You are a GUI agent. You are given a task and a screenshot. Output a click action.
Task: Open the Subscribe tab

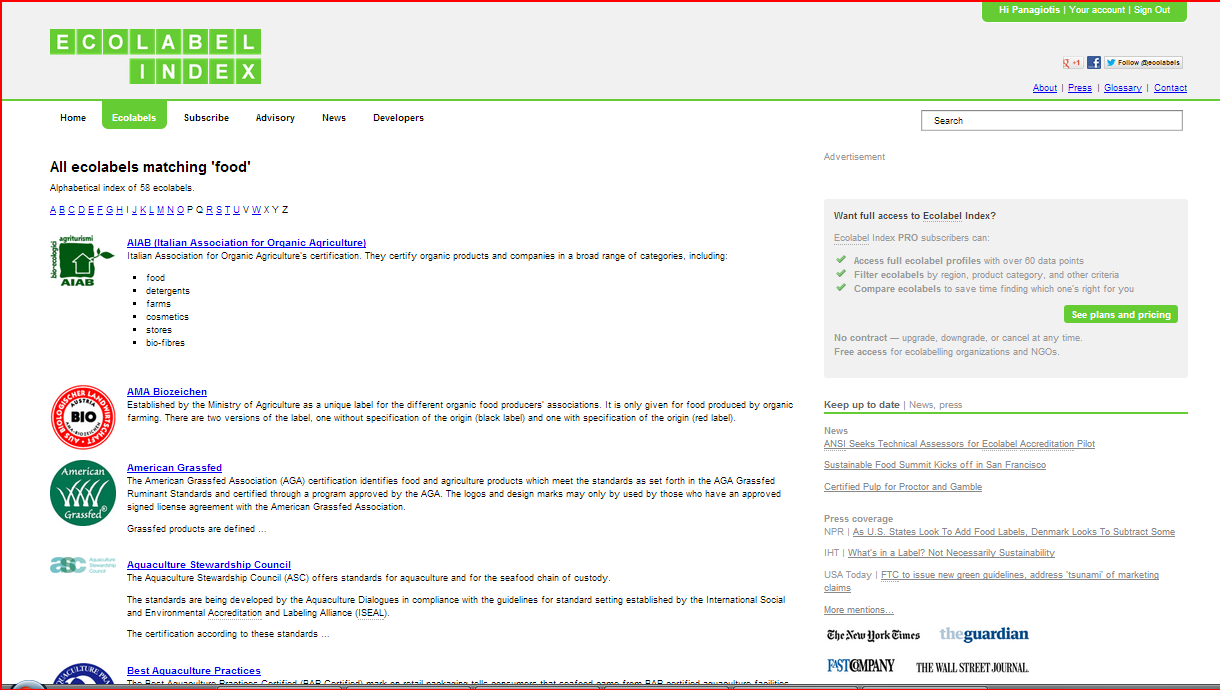coord(206,118)
